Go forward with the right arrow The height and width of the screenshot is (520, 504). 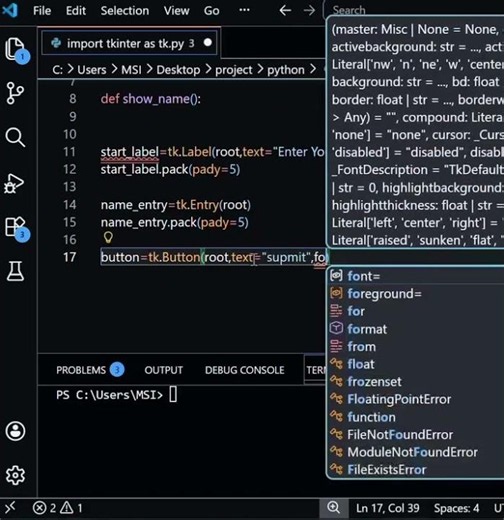point(309,11)
